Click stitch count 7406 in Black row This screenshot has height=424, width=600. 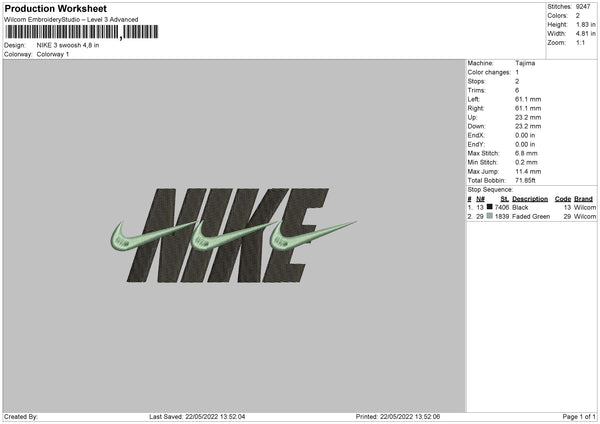point(502,207)
